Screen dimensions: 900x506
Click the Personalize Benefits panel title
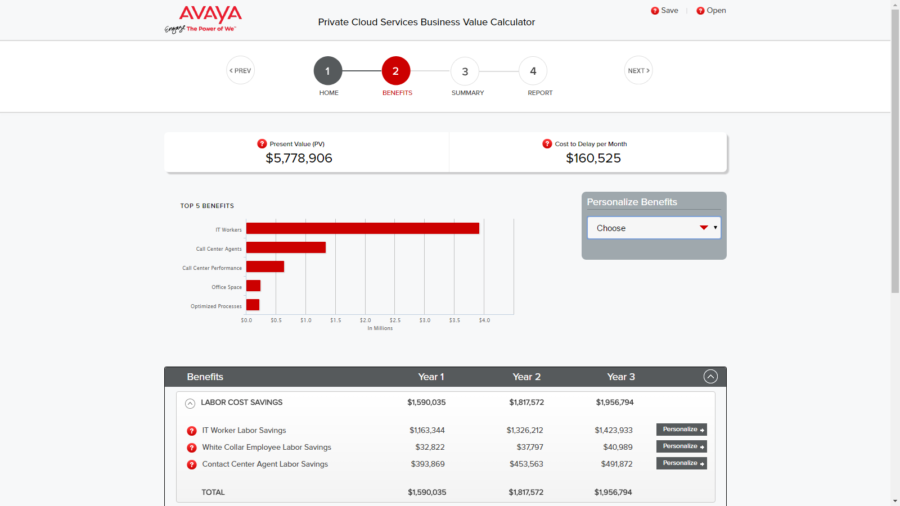click(632, 202)
